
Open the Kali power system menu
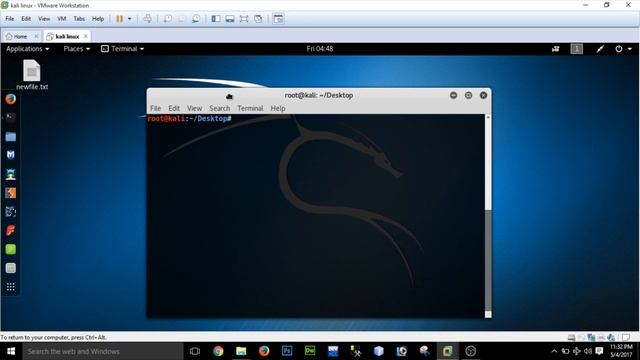623,49
